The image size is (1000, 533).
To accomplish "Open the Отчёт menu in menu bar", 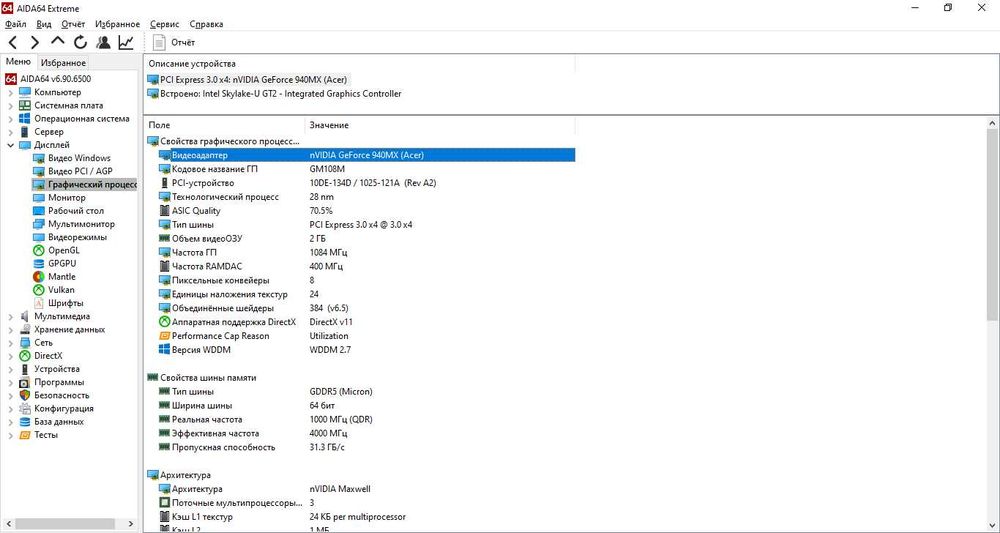I will pyautogui.click(x=73, y=24).
